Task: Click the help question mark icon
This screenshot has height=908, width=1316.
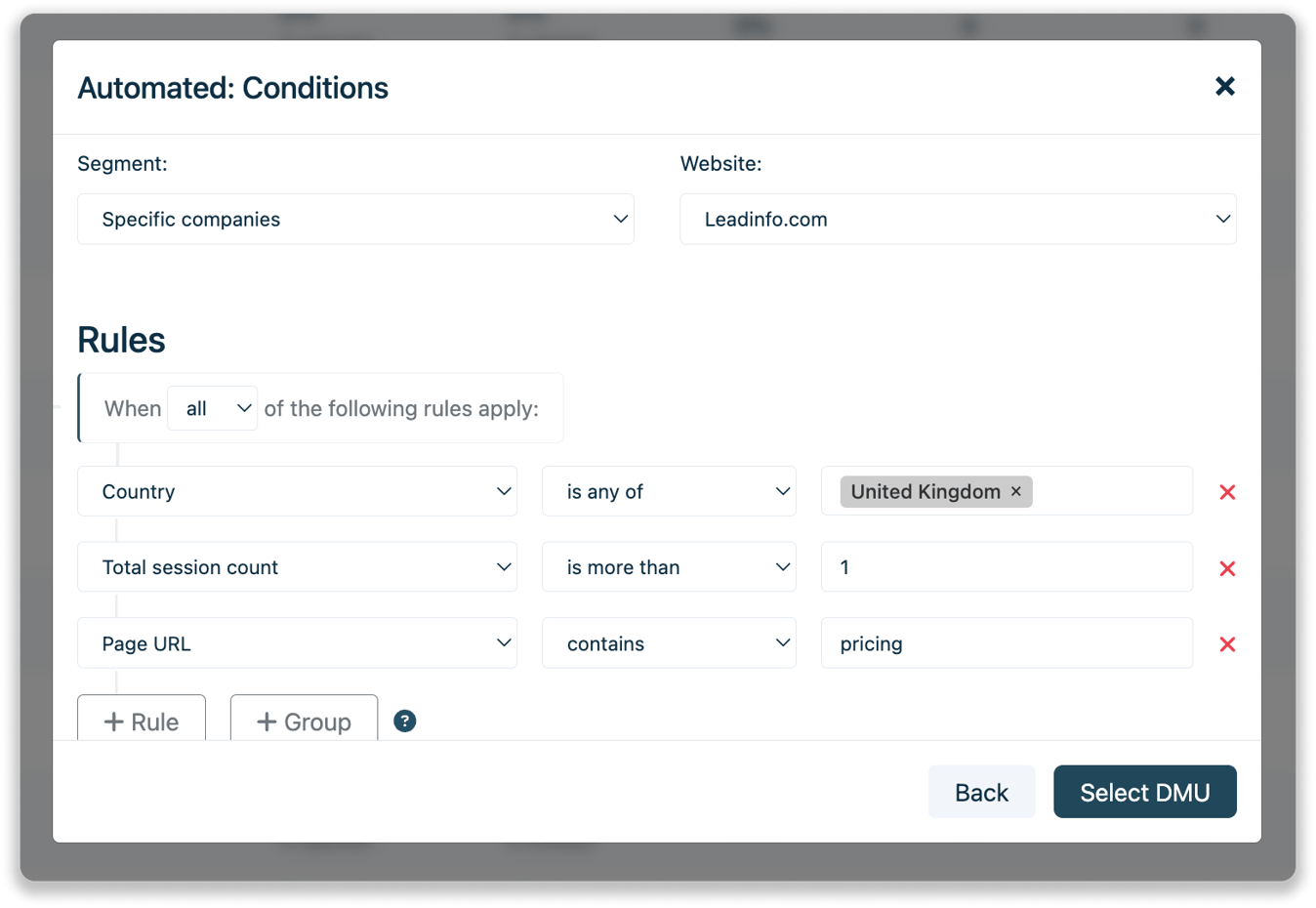Action: click(404, 722)
